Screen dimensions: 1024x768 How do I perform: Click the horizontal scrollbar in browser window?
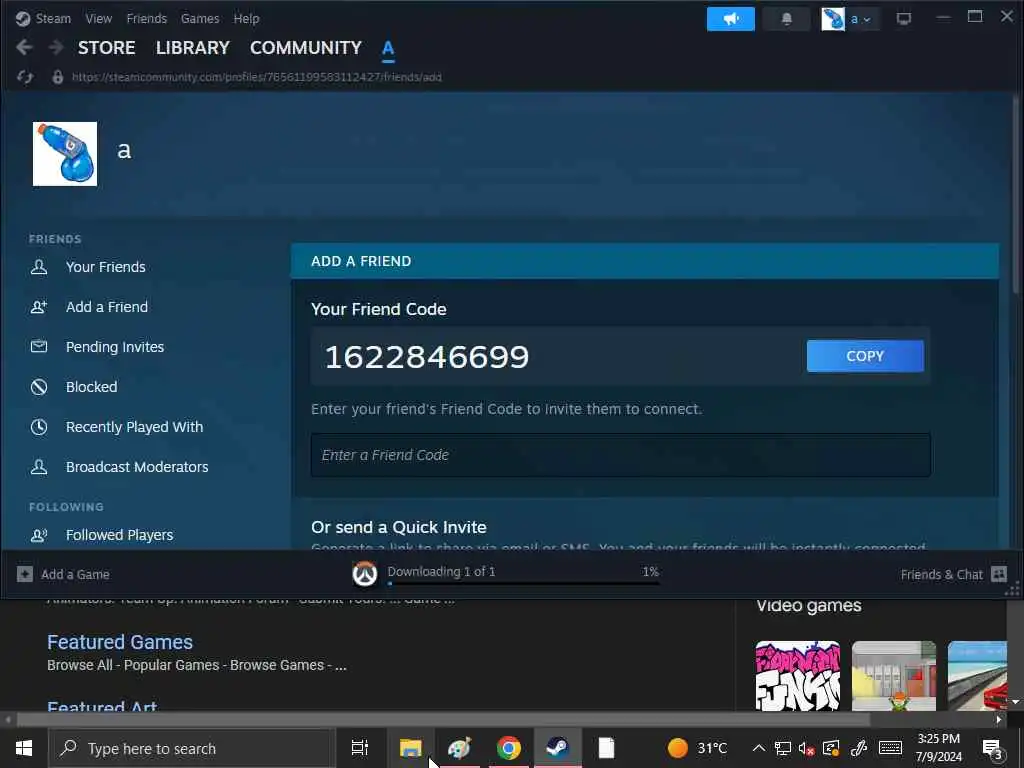tap(443, 720)
